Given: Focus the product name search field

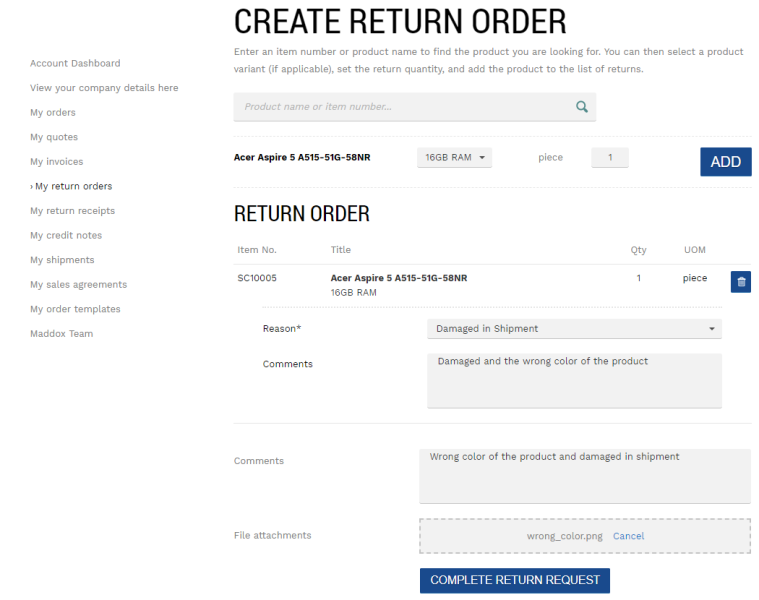Looking at the screenshot, I should pyautogui.click(x=414, y=107).
